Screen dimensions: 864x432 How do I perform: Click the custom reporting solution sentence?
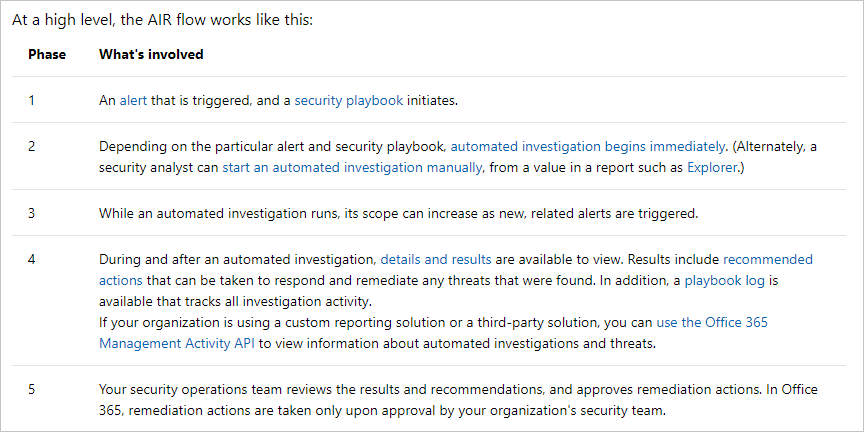(434, 333)
